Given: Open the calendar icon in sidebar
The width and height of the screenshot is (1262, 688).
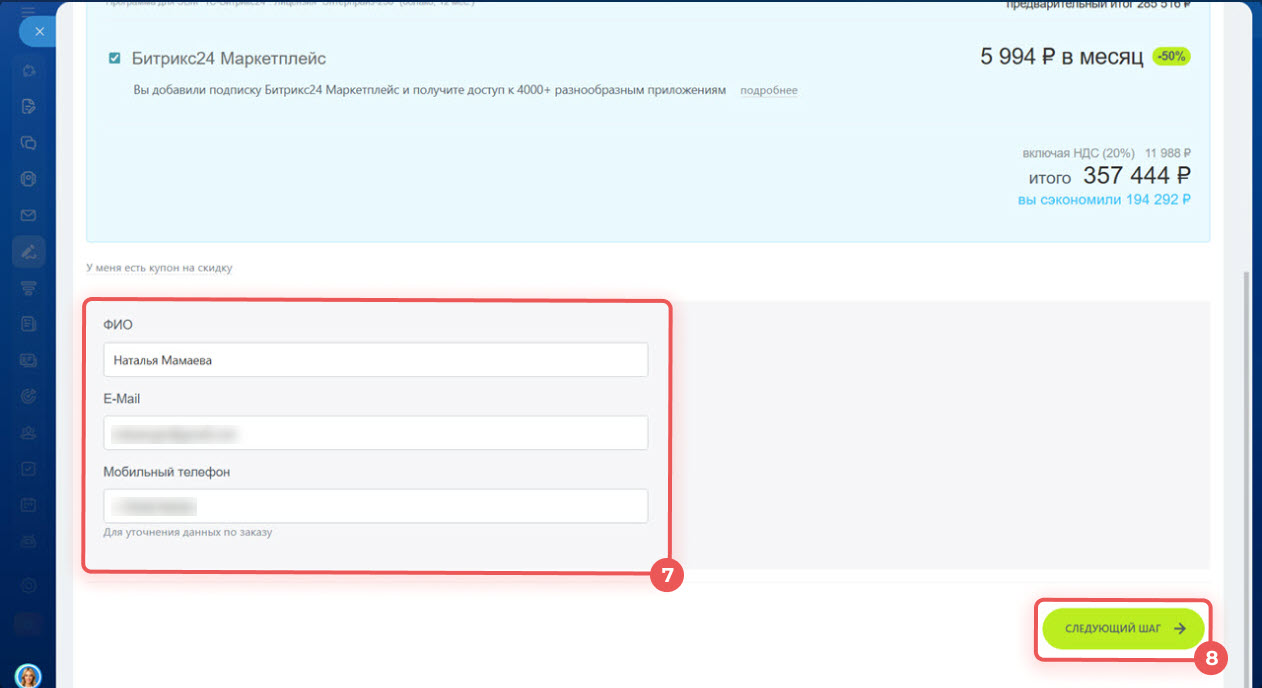Looking at the screenshot, I should (x=28, y=505).
